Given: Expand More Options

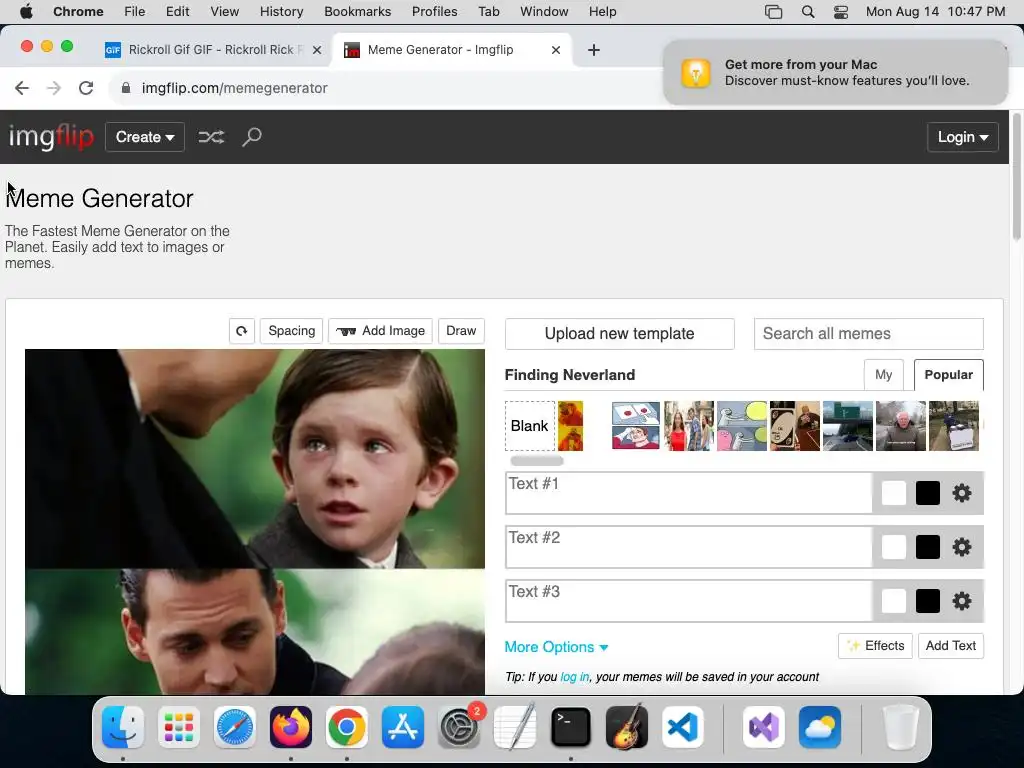Looking at the screenshot, I should [x=556, y=647].
